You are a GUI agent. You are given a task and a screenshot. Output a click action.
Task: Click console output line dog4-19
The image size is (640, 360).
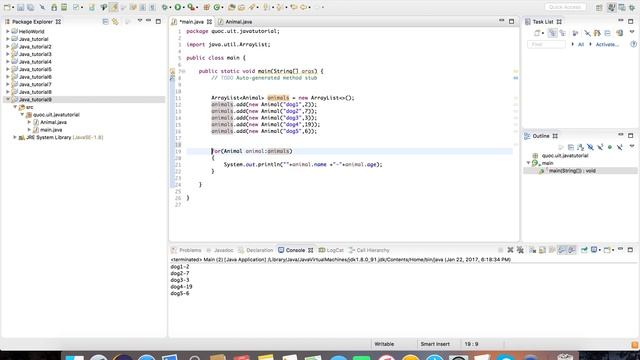click(x=181, y=287)
